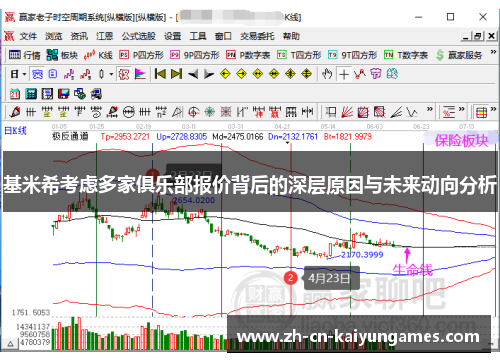Image resolution: width=500 pixels, height=362 pixels.
Task: Select the 板块 sector icon
Action: coord(62,55)
